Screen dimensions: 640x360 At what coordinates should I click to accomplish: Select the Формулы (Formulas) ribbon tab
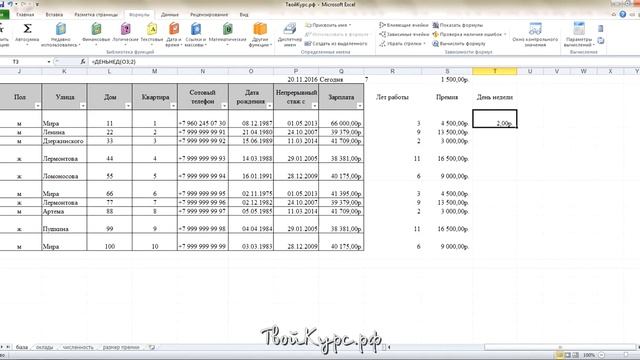point(139,15)
